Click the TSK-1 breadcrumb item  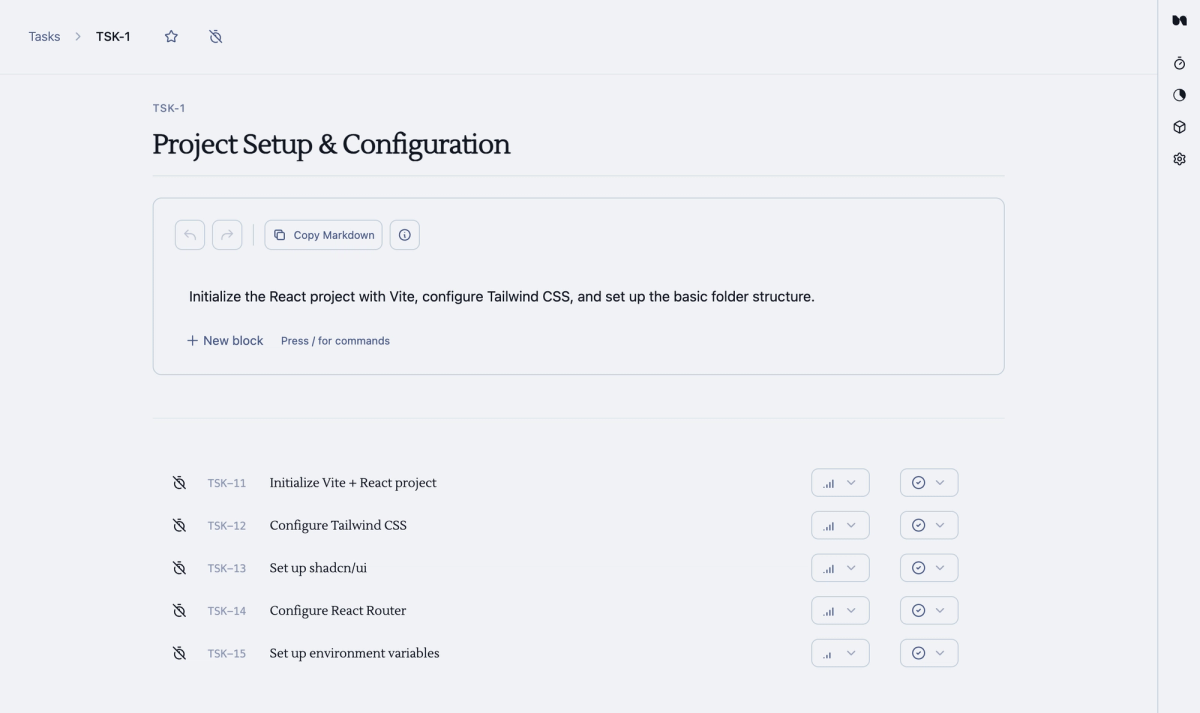point(113,37)
